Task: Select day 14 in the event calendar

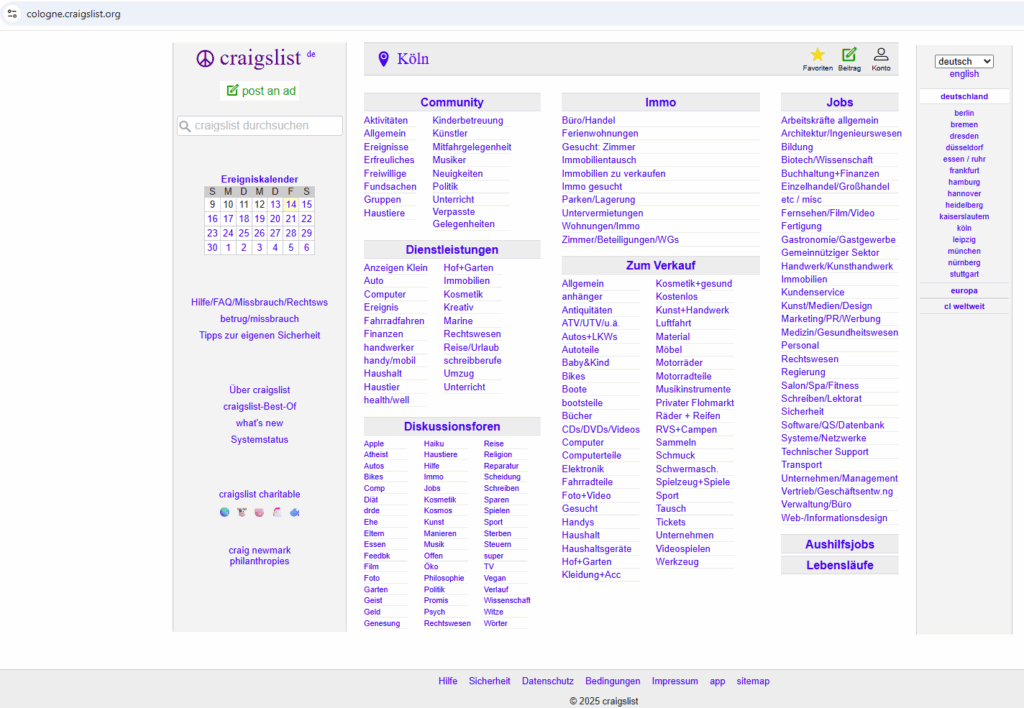Action: click(x=291, y=204)
